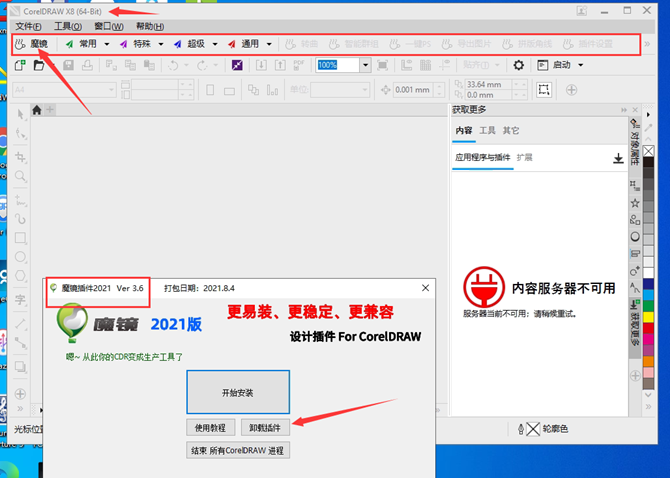Click the download arrow icon in 获取更多 panel
Screen dimensions: 670x478
[x=618, y=158]
